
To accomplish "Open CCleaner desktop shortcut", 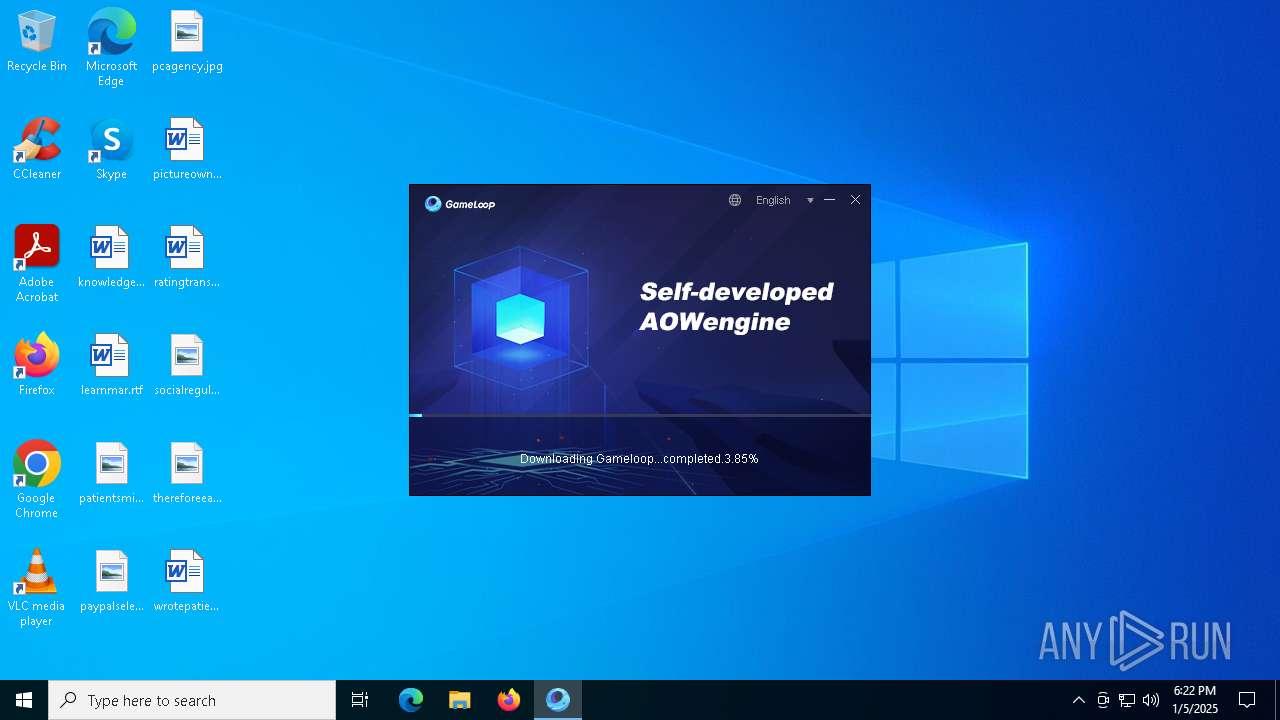I will pos(37,150).
